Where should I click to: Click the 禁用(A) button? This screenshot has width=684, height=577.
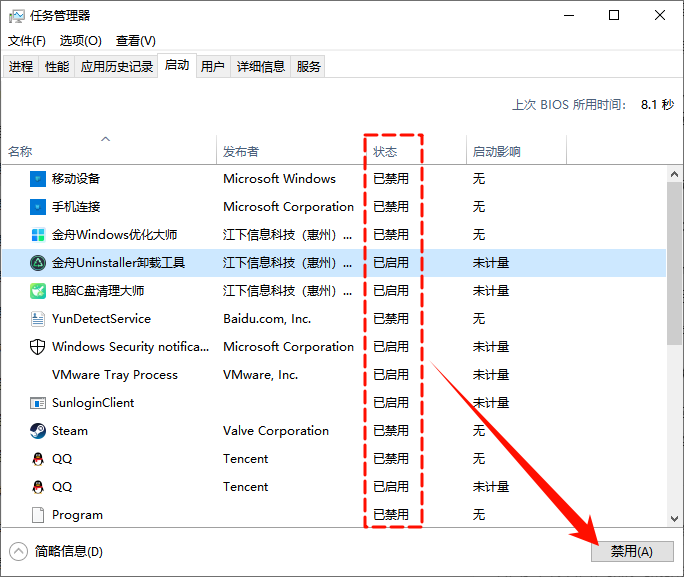pyautogui.click(x=632, y=551)
